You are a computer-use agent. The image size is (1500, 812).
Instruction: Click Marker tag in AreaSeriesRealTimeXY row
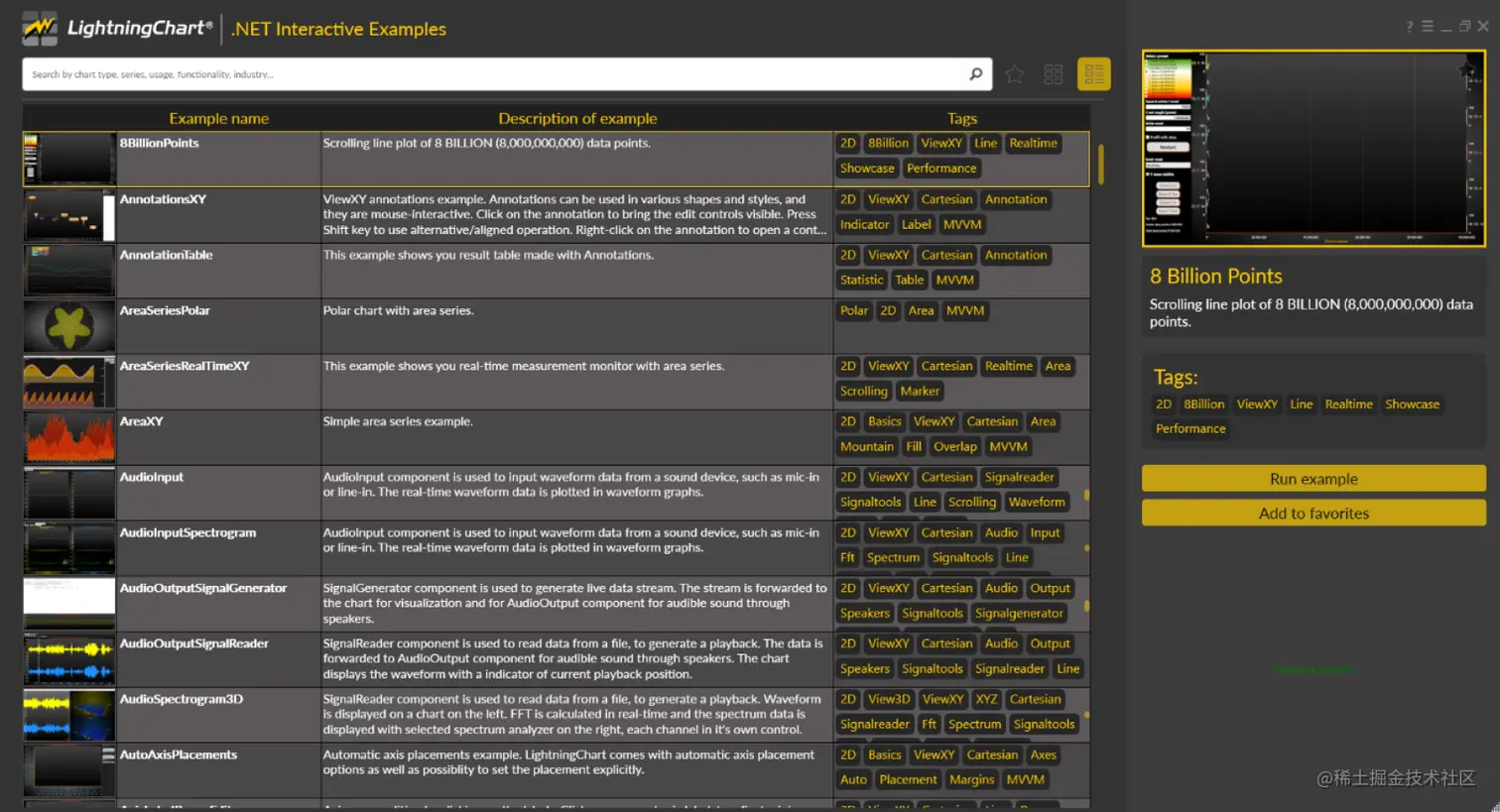tap(920, 391)
